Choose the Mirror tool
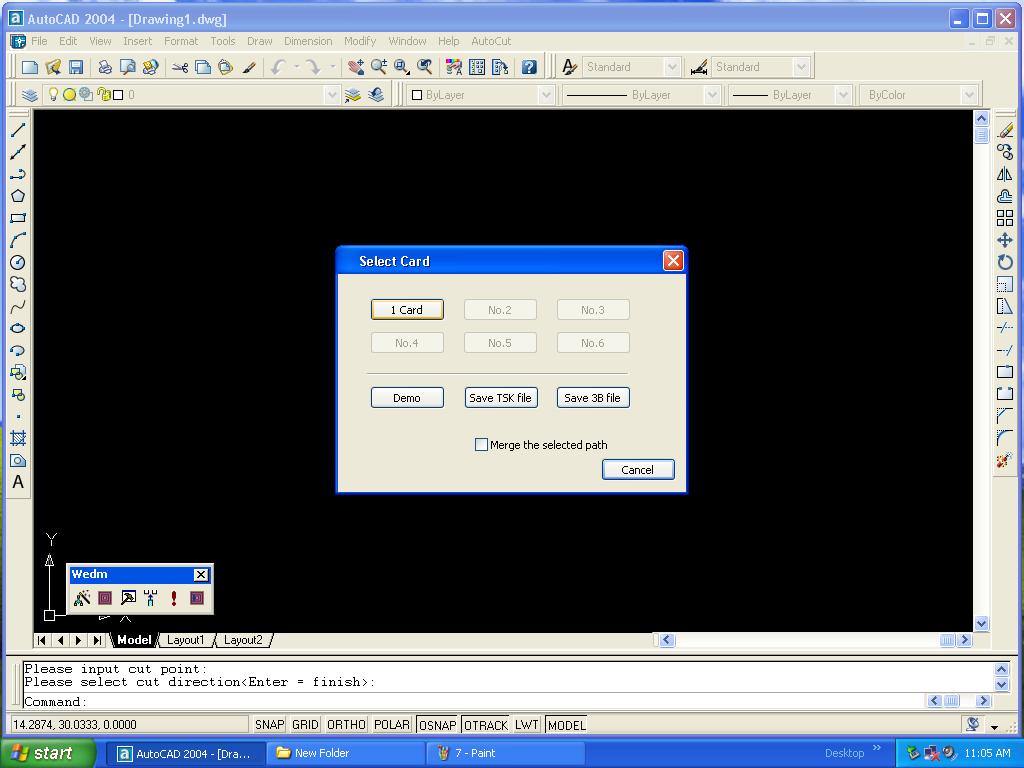The height and width of the screenshot is (768, 1024). click(1005, 174)
